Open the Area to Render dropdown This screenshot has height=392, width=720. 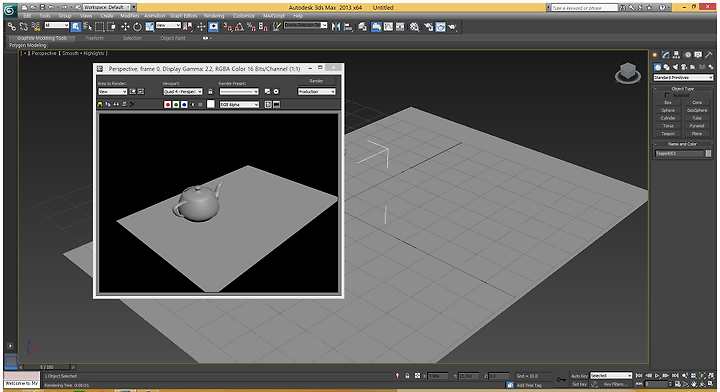112,92
